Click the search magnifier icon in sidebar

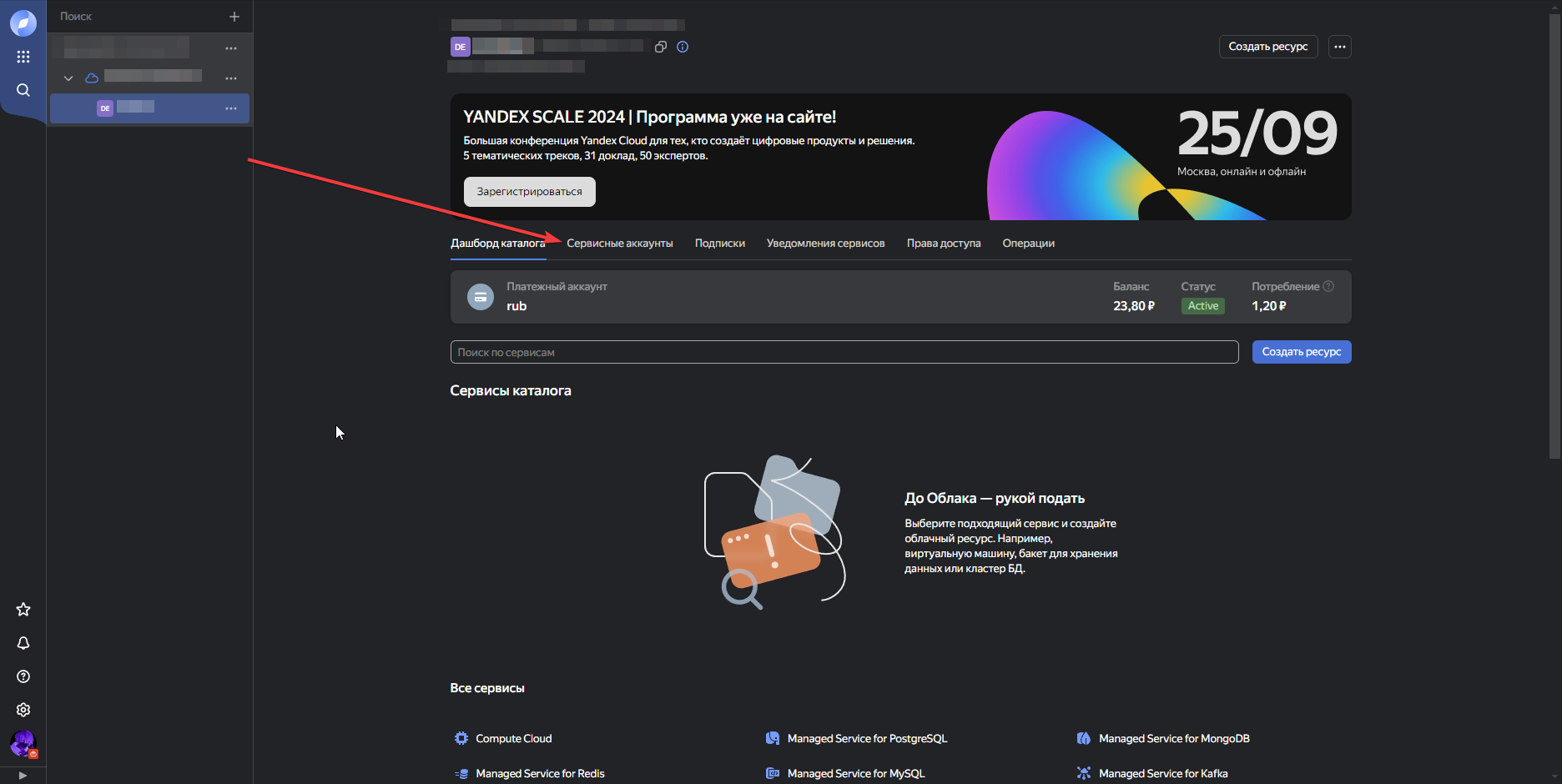pyautogui.click(x=23, y=90)
